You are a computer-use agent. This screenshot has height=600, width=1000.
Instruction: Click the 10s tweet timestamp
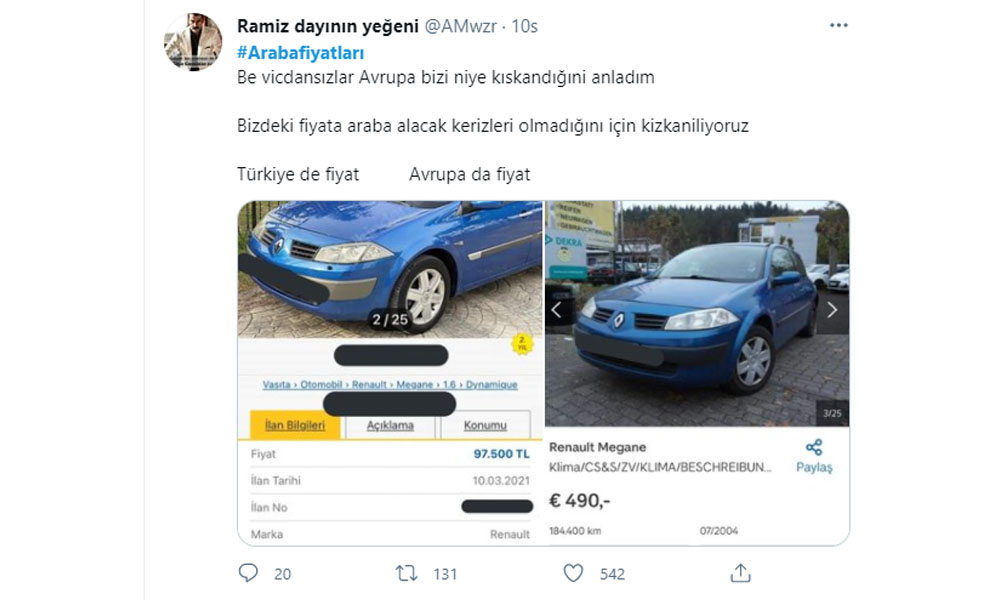(524, 26)
